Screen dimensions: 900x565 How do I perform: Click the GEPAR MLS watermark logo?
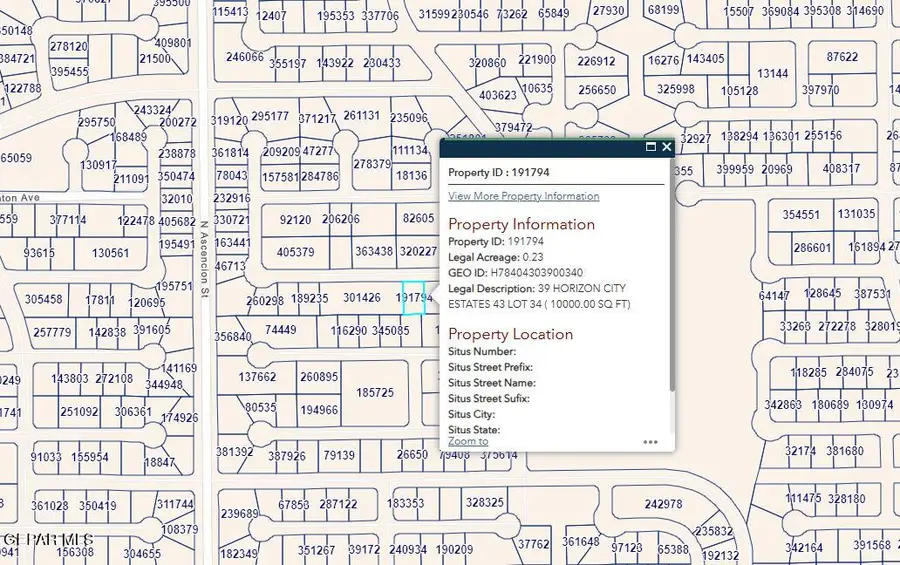click(47, 539)
